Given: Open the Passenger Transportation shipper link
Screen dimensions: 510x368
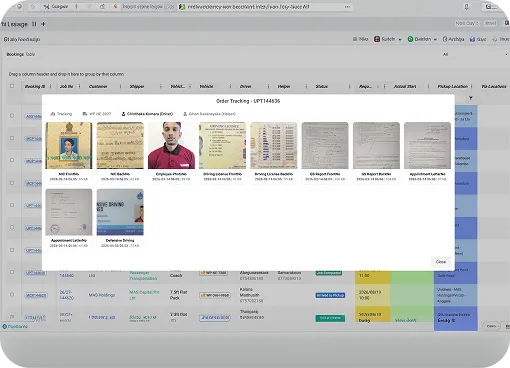Looking at the screenshot, I should click(143, 275).
